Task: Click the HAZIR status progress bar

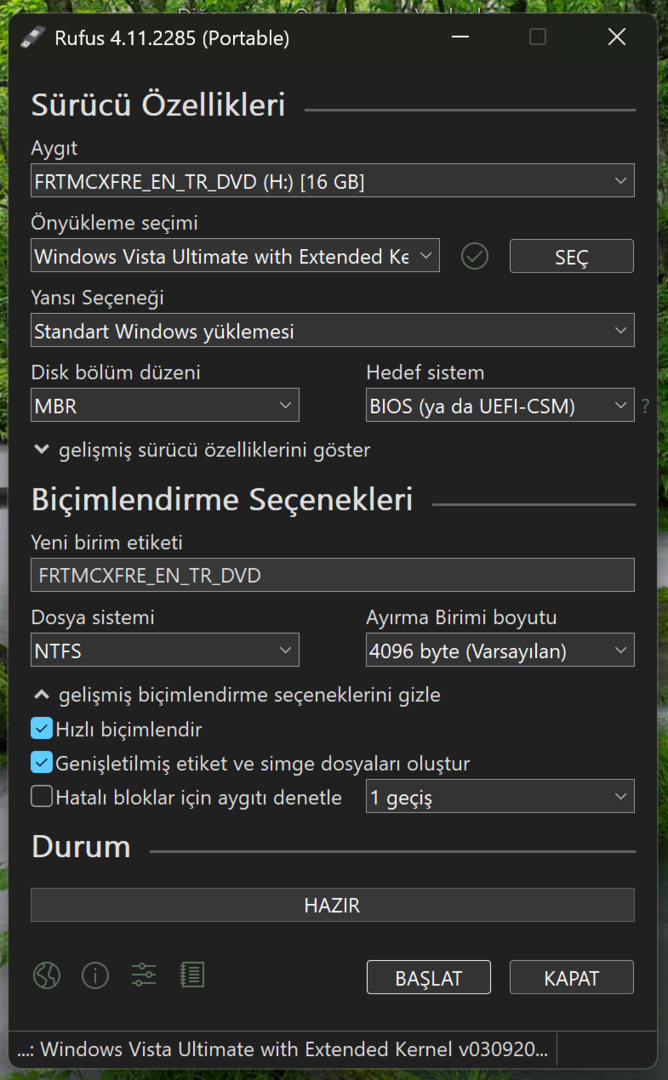Action: pos(333,905)
